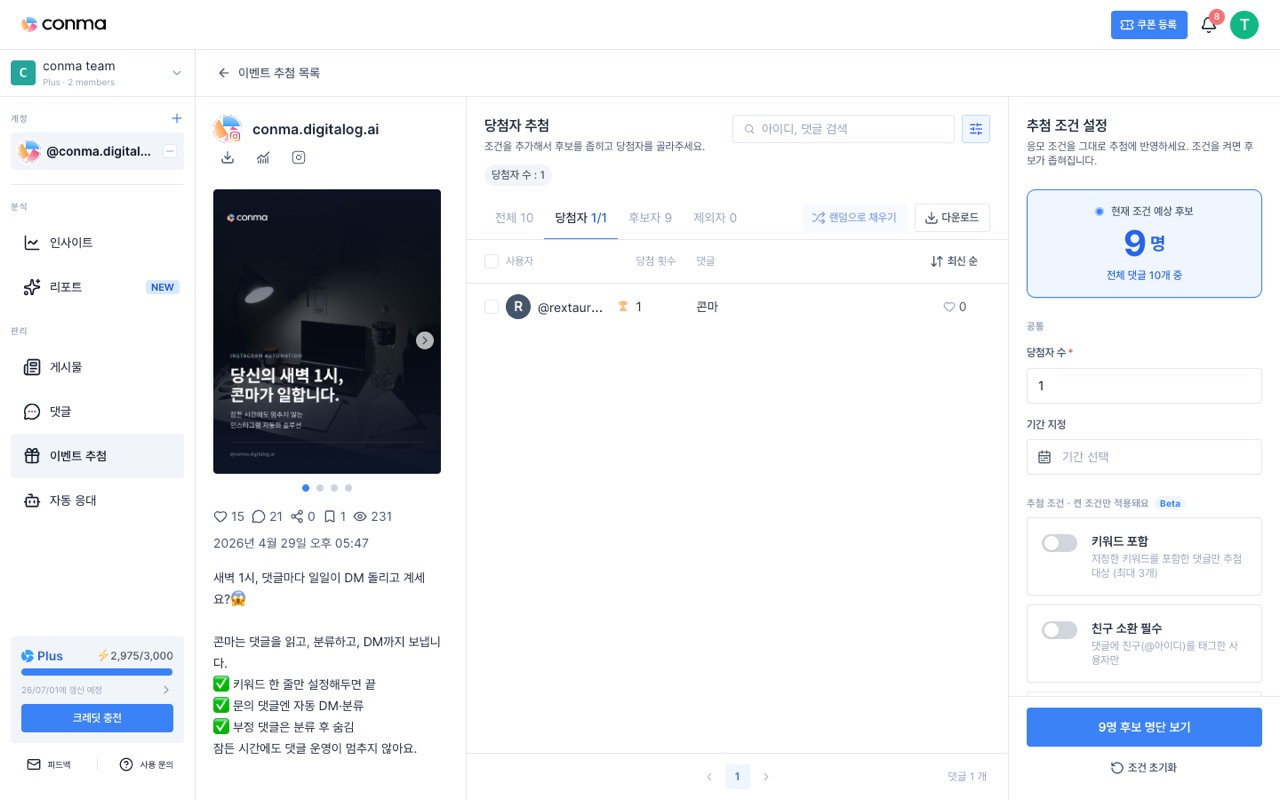
Task: Click 랜덤으로 채우기 button
Action: tap(854, 217)
